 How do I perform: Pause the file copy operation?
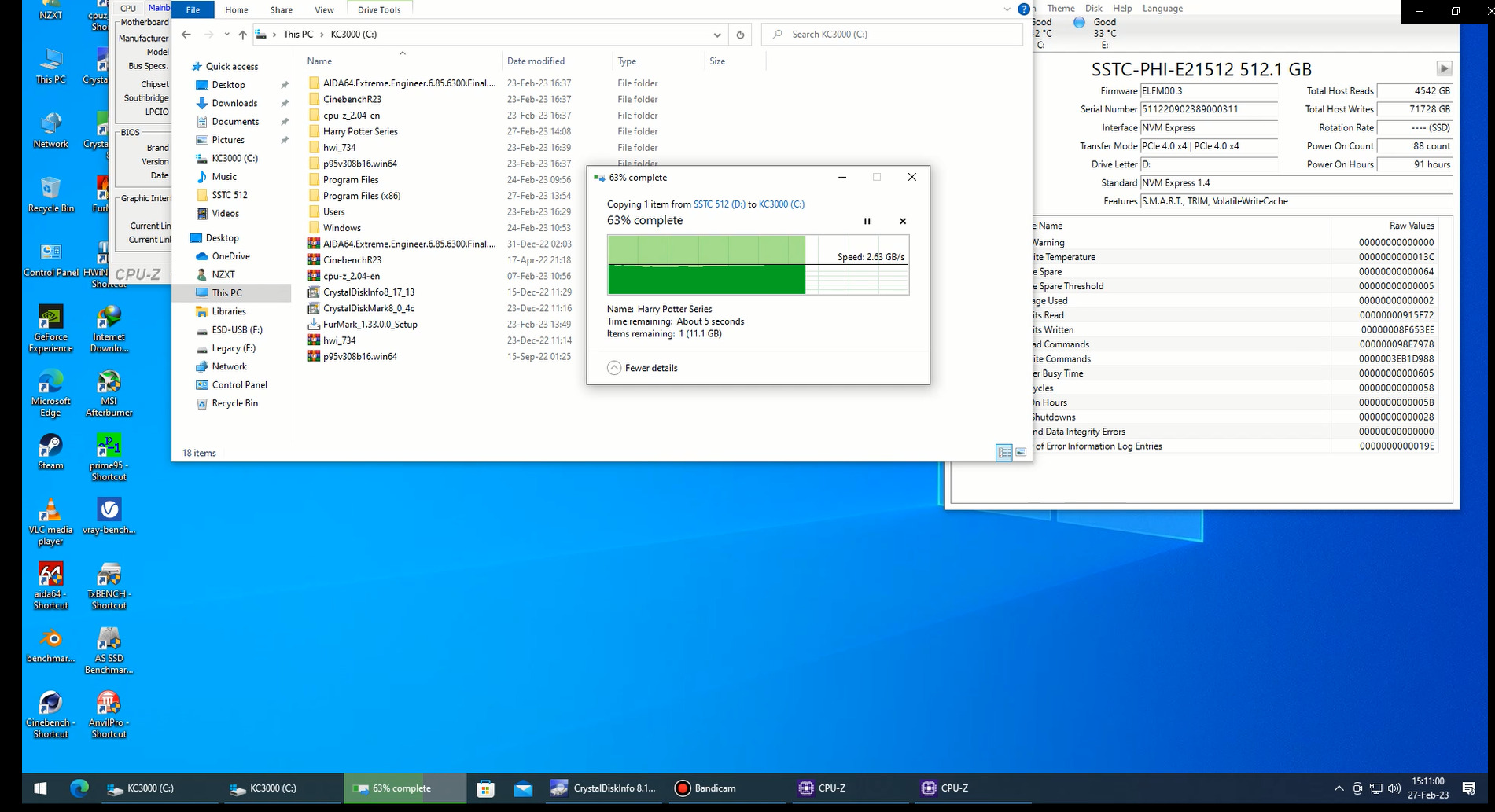(x=867, y=222)
